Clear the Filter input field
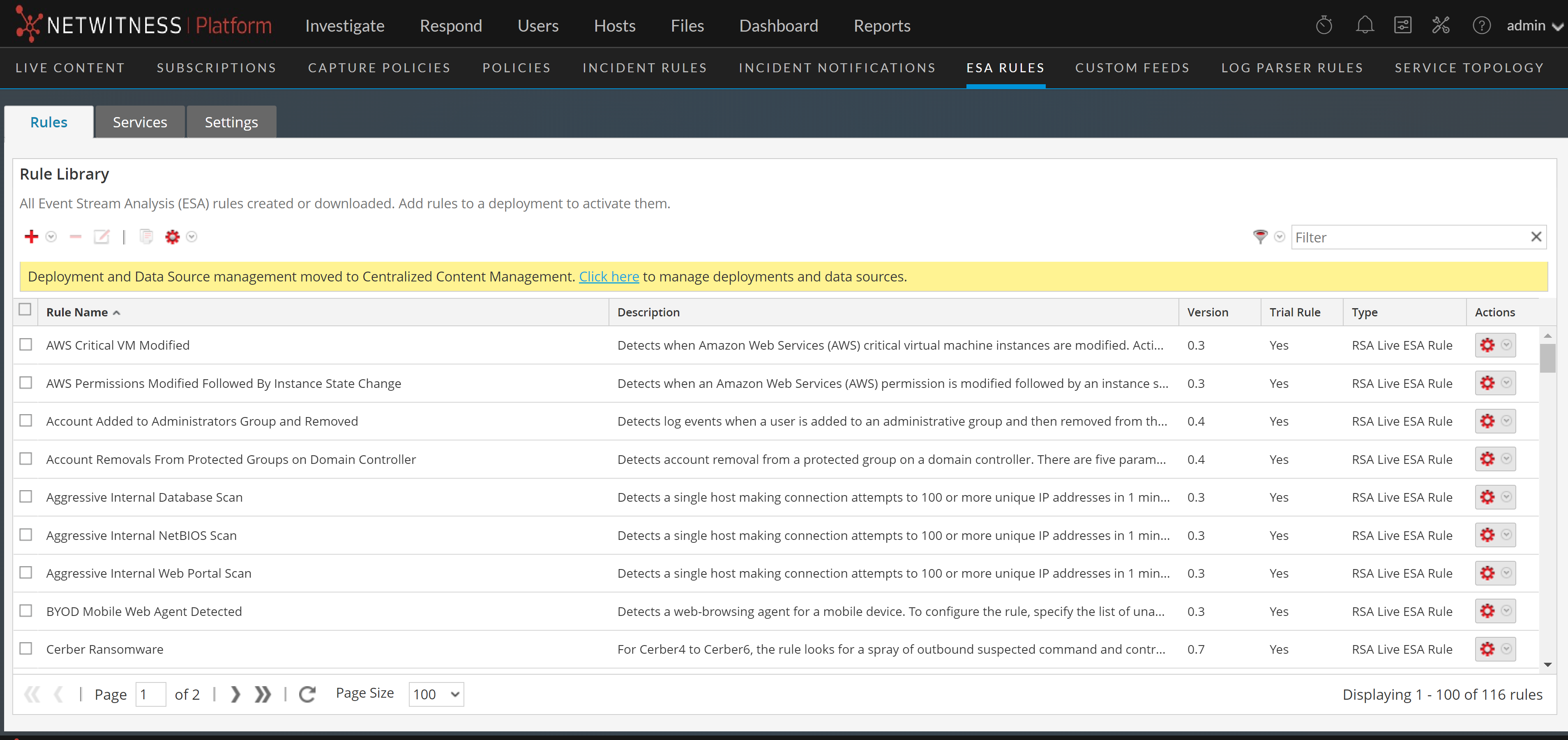The height and width of the screenshot is (740, 1568). (x=1536, y=237)
